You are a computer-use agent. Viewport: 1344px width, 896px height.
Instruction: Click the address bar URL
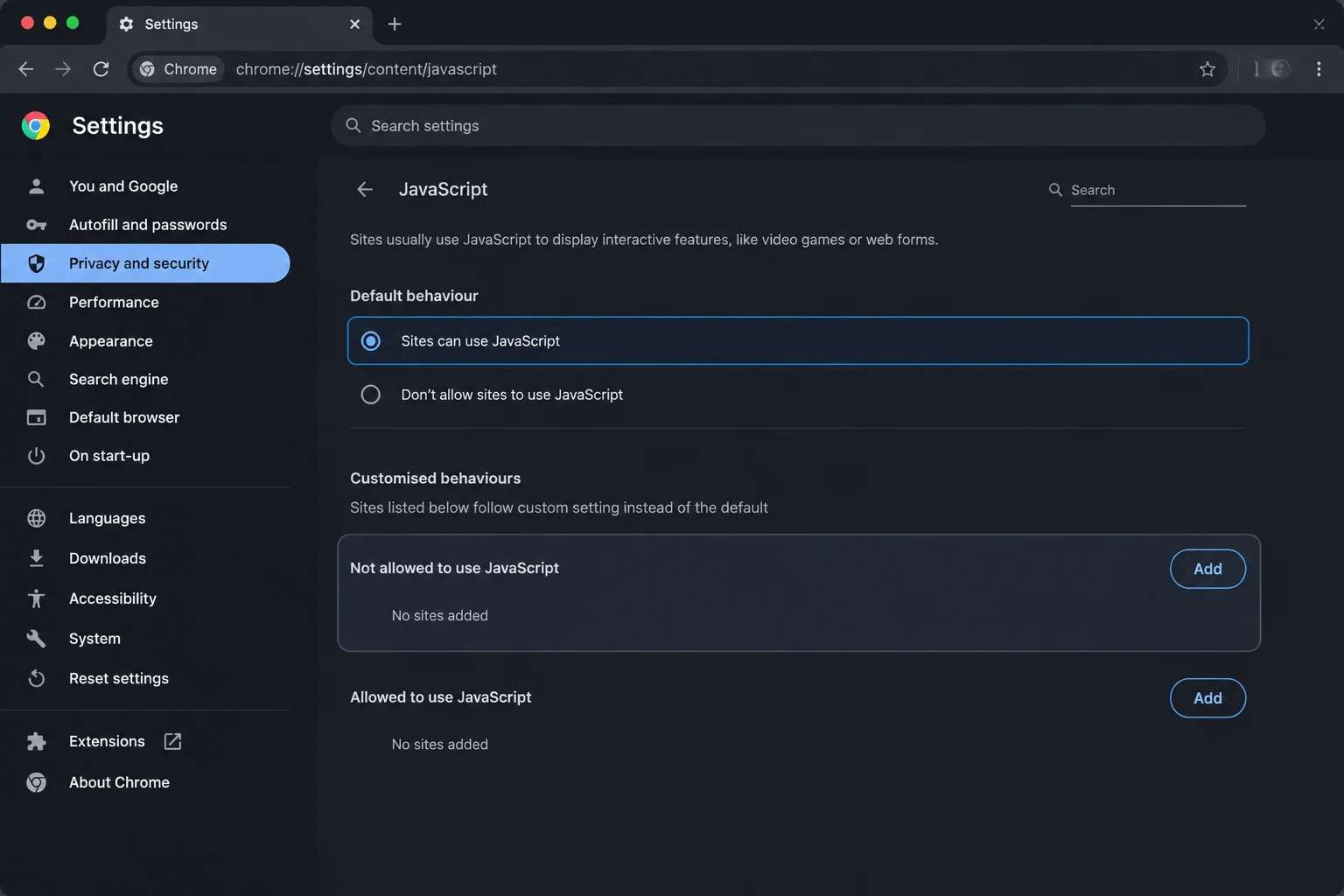tap(367, 69)
